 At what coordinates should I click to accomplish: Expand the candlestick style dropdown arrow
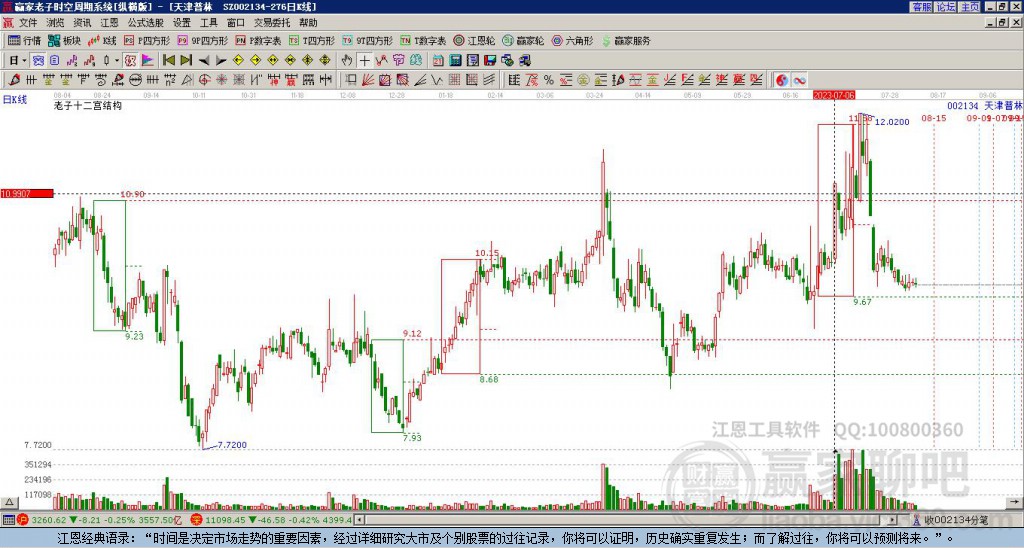tap(116, 61)
